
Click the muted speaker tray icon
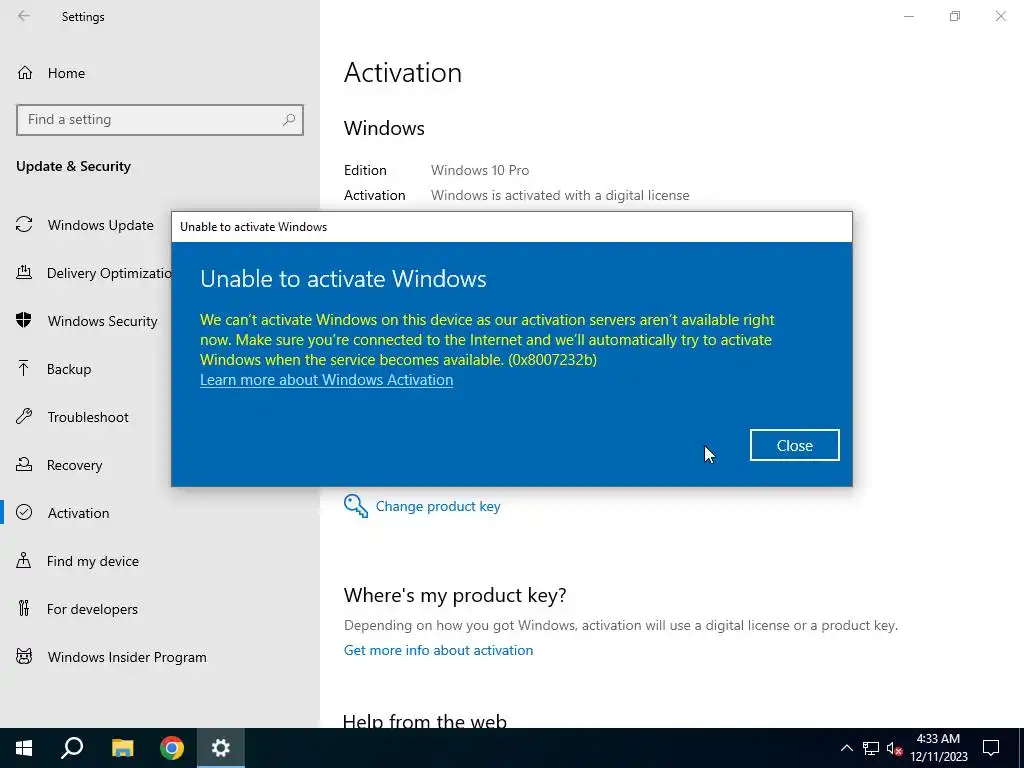895,748
